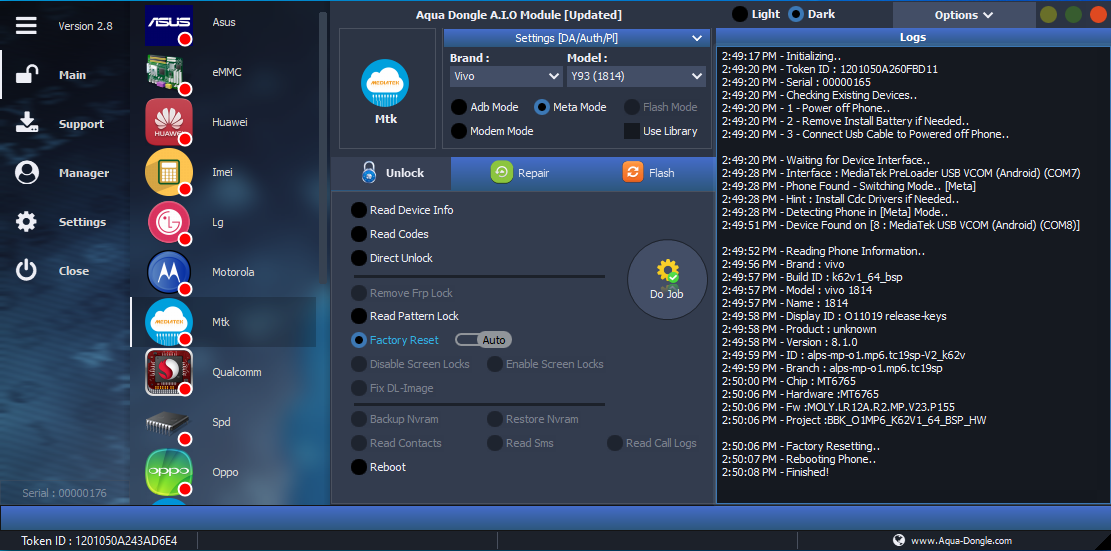Select the Oppo brand icon

tap(169, 472)
